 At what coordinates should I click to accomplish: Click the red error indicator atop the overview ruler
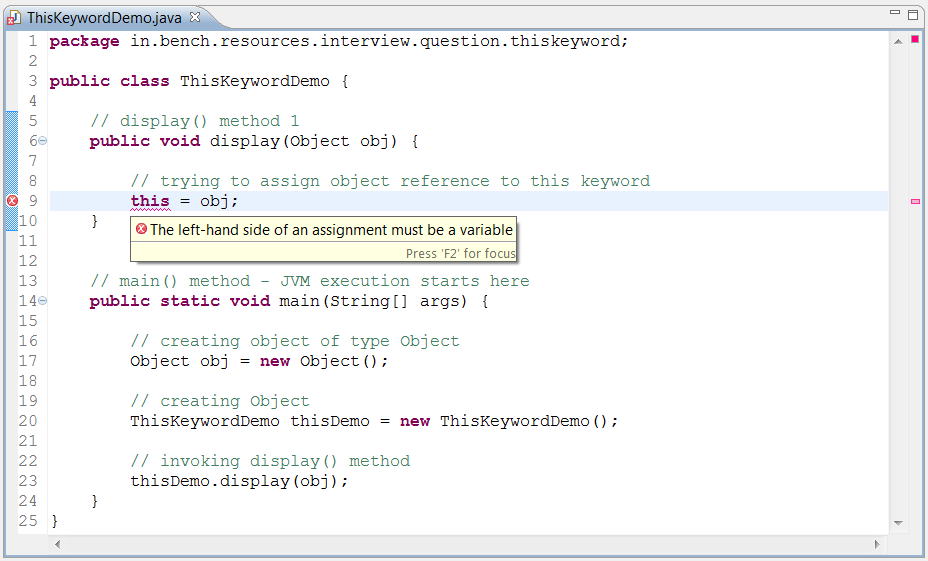pos(915,39)
